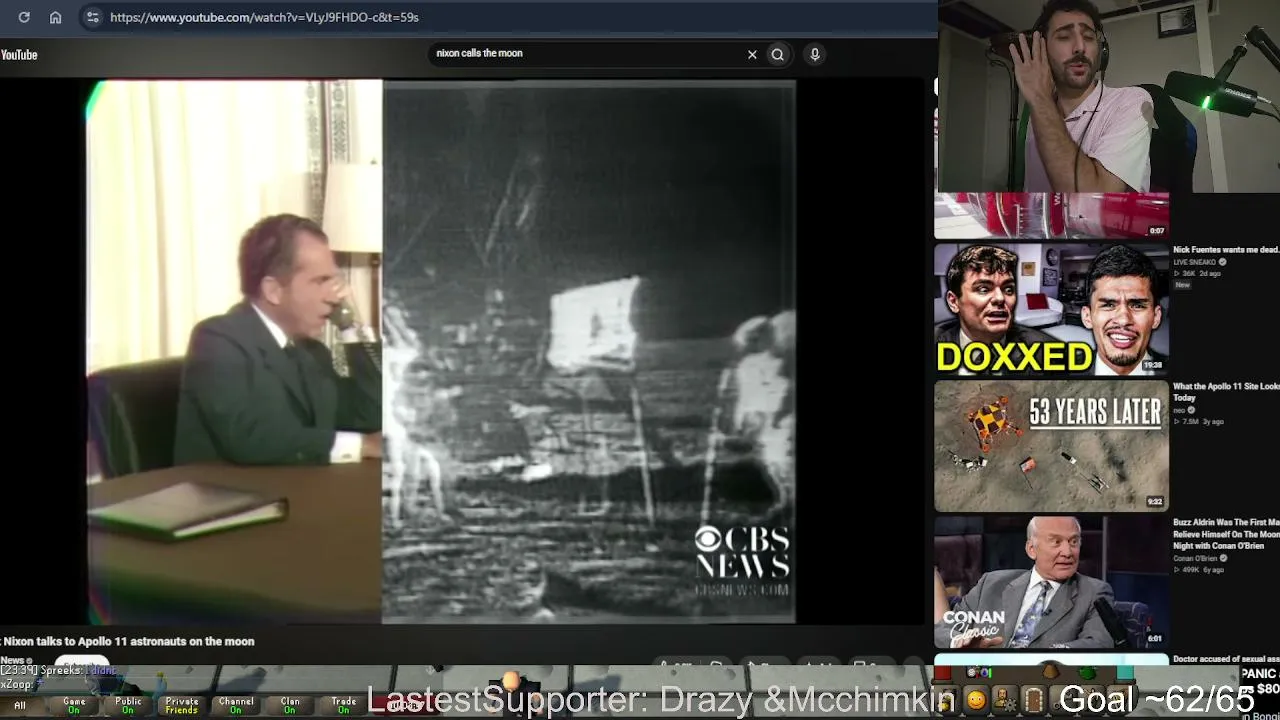Open the red thumbnail marked 0:07
Screen dimensions: 1280x720
1051,215
